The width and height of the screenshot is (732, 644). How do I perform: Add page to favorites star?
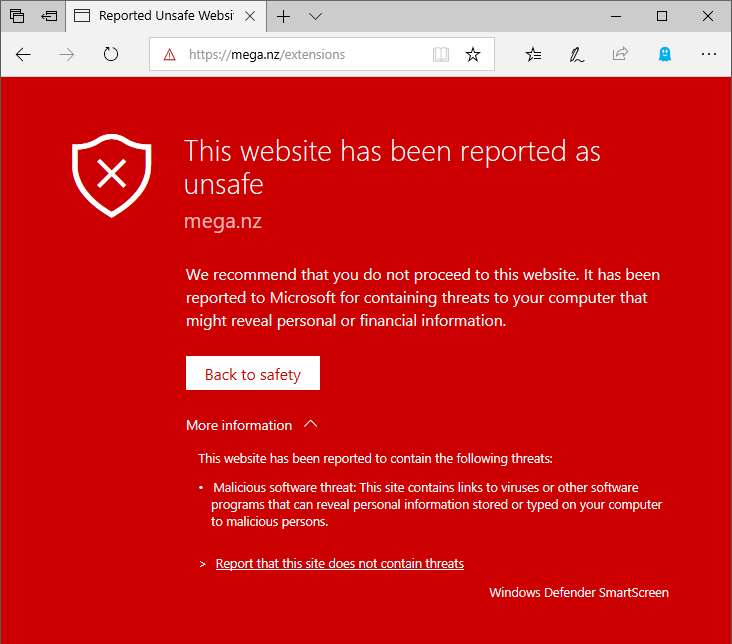(x=473, y=55)
